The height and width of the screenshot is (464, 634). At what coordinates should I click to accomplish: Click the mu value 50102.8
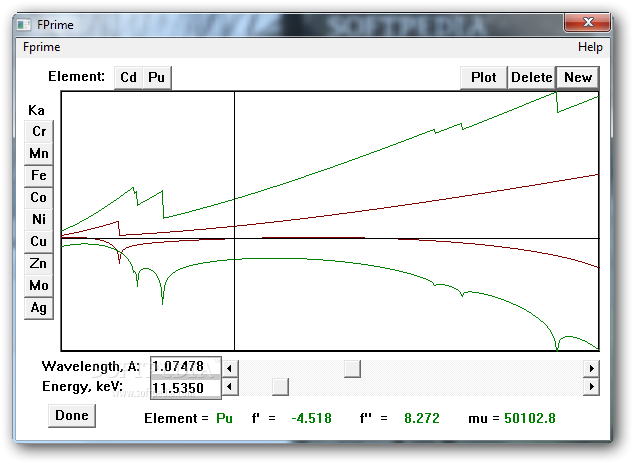[530, 418]
